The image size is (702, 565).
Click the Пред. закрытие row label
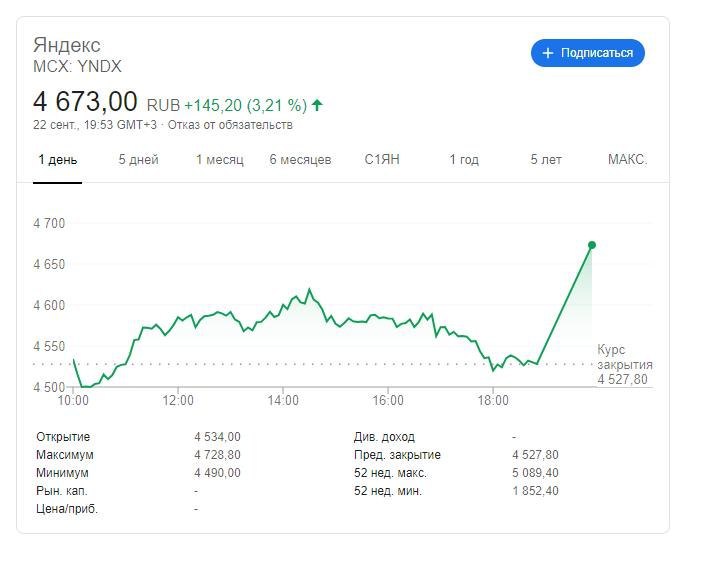pyautogui.click(x=398, y=455)
